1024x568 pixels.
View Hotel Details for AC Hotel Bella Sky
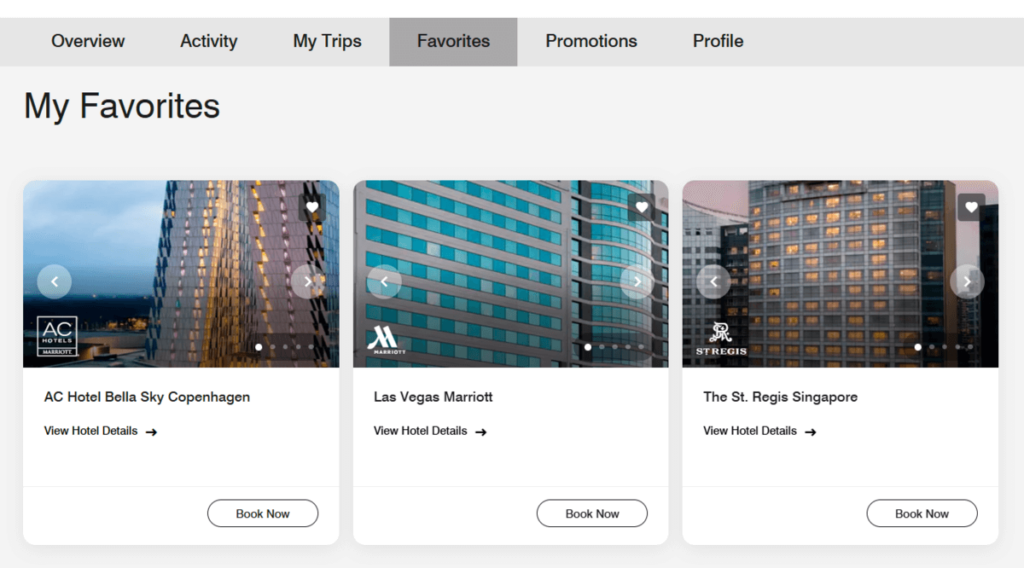(x=101, y=431)
